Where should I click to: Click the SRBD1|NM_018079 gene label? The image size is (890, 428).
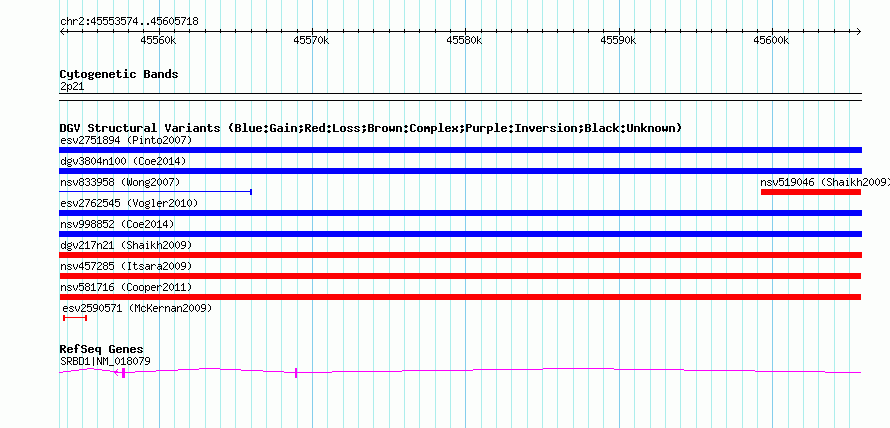point(105,361)
